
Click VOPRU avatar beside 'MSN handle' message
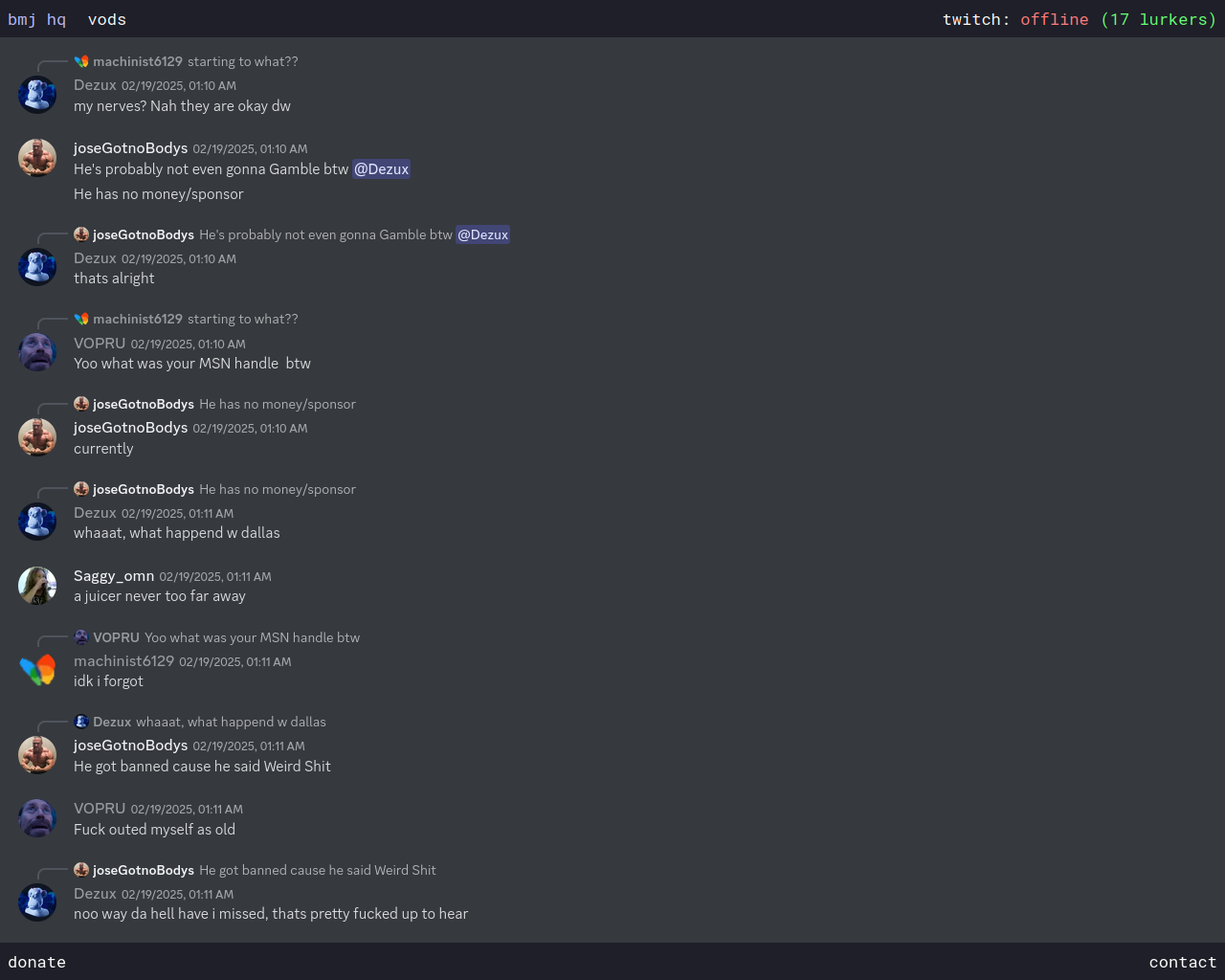(x=37, y=352)
